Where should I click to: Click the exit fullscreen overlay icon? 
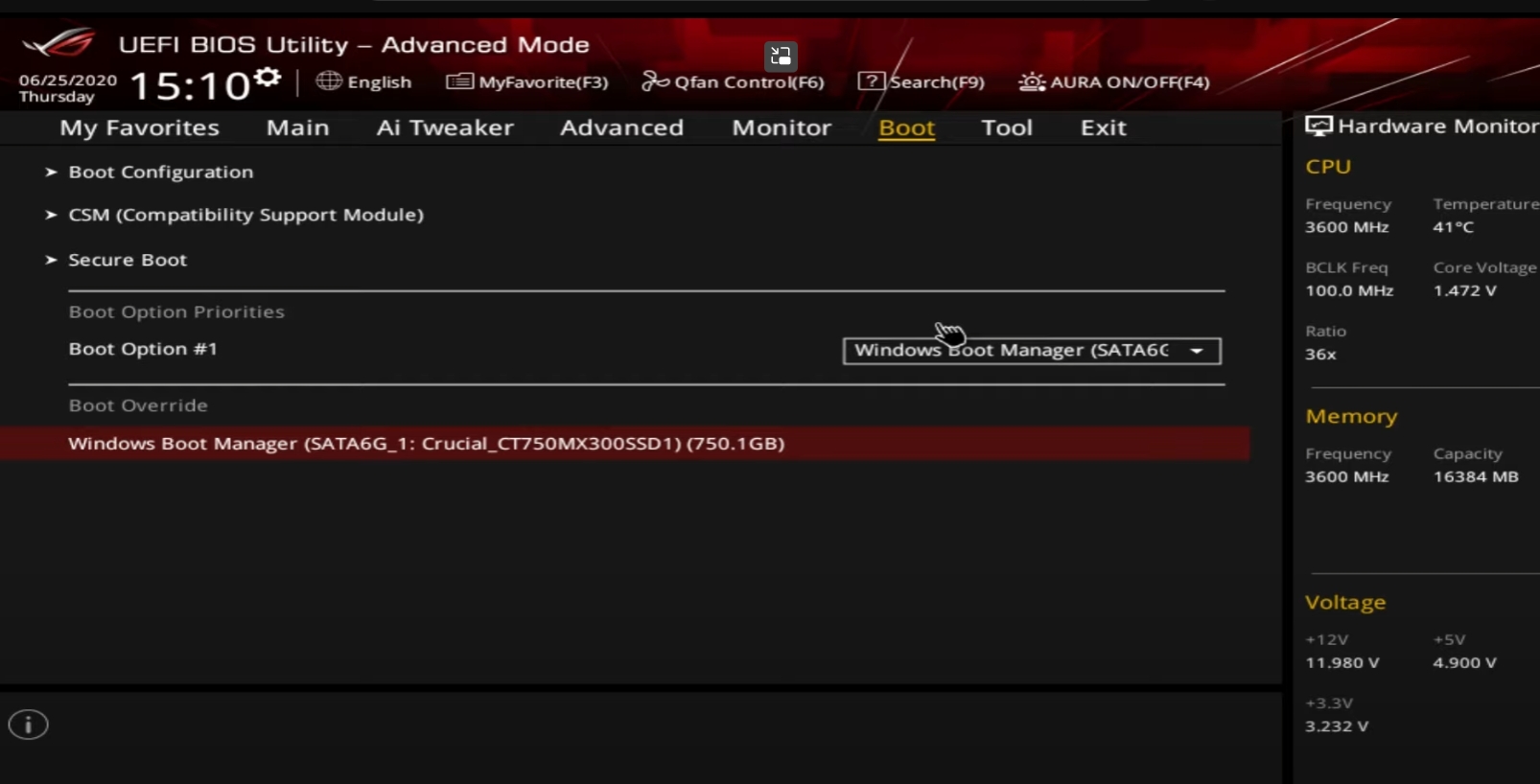[x=781, y=56]
